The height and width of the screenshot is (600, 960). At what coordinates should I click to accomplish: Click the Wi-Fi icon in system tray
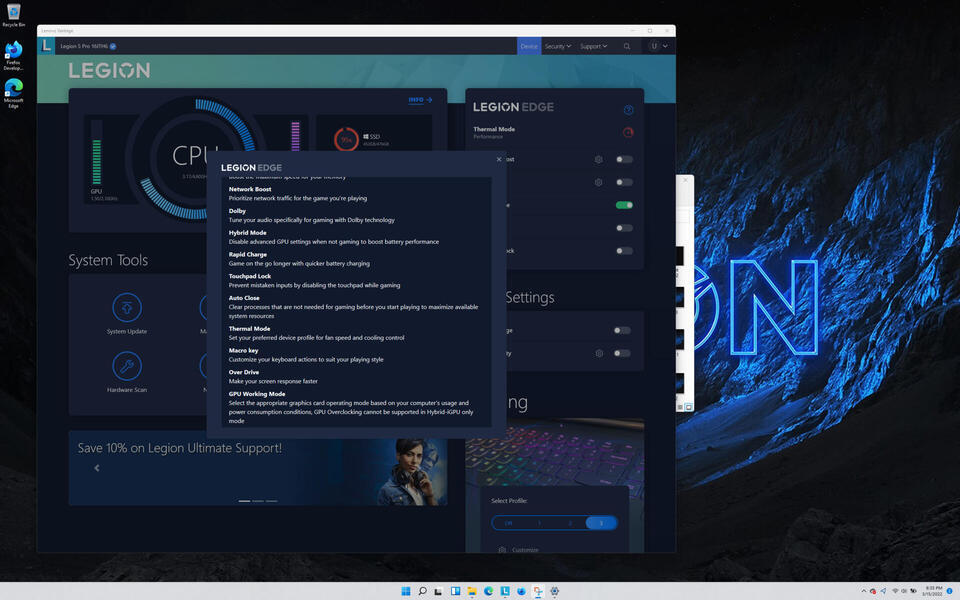[x=895, y=591]
